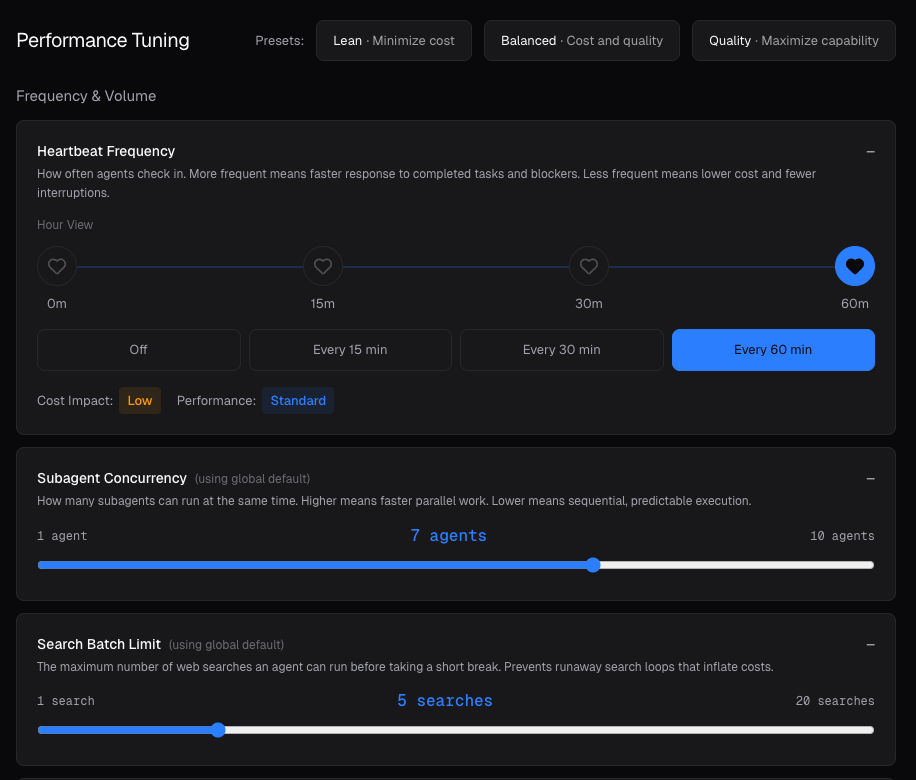This screenshot has width=916, height=780.
Task: Select the 30m heart marker
Action: pyautogui.click(x=588, y=266)
